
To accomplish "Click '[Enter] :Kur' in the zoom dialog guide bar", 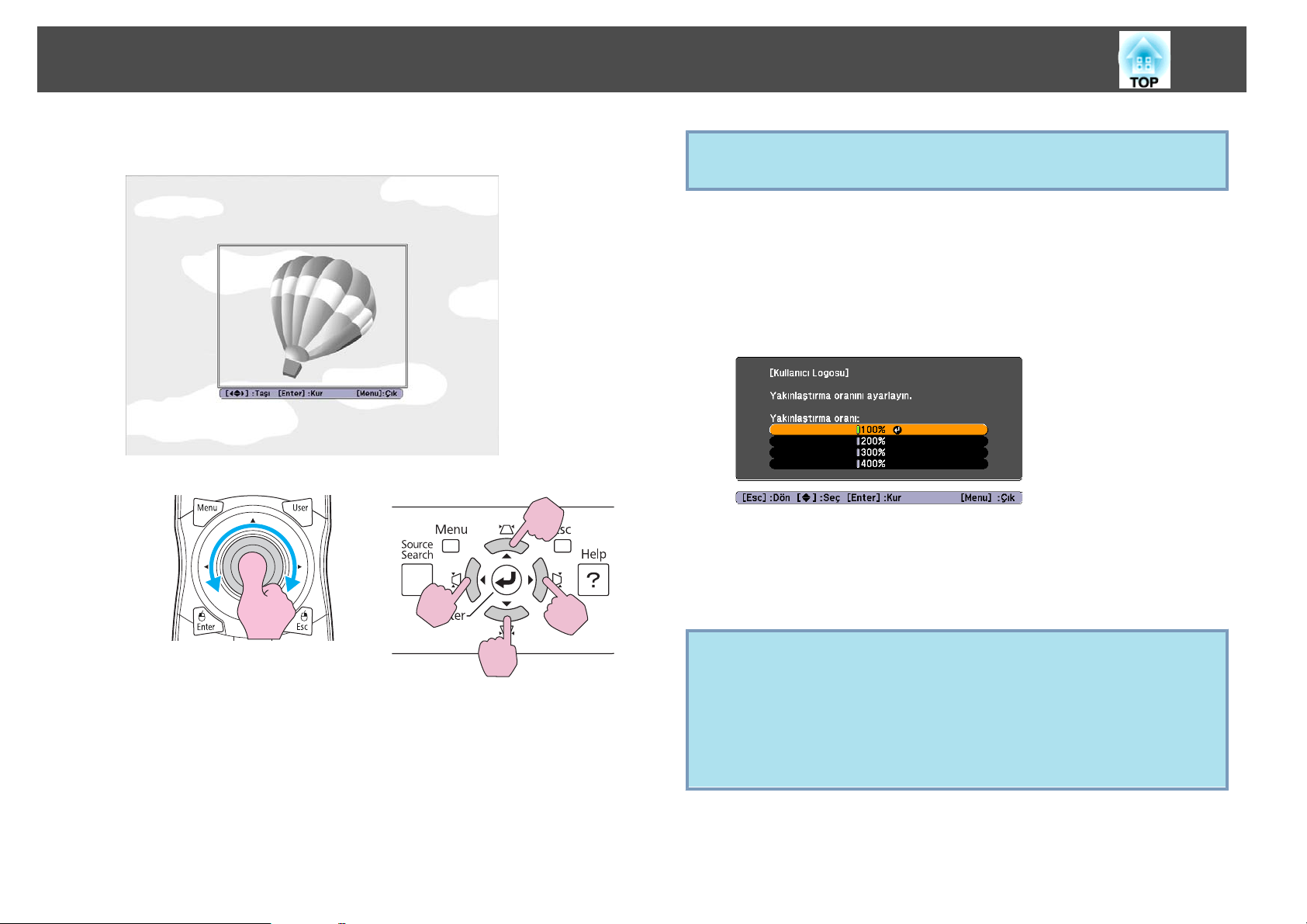I will point(874,498).
